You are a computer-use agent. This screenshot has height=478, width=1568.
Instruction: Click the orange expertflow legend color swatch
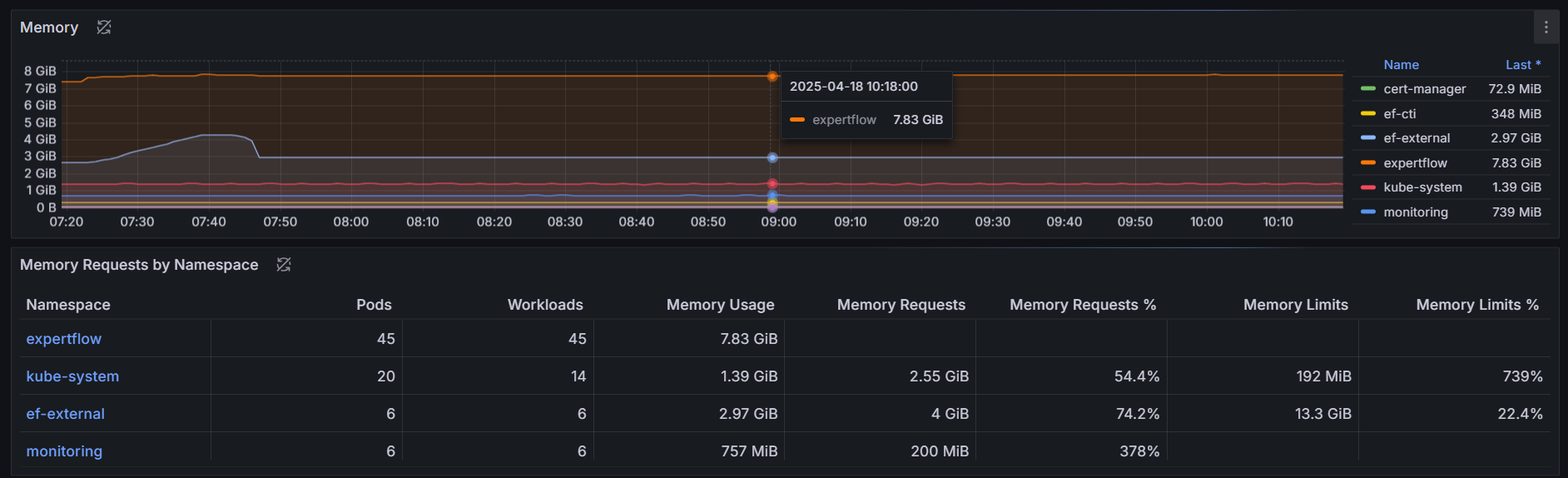click(1367, 163)
